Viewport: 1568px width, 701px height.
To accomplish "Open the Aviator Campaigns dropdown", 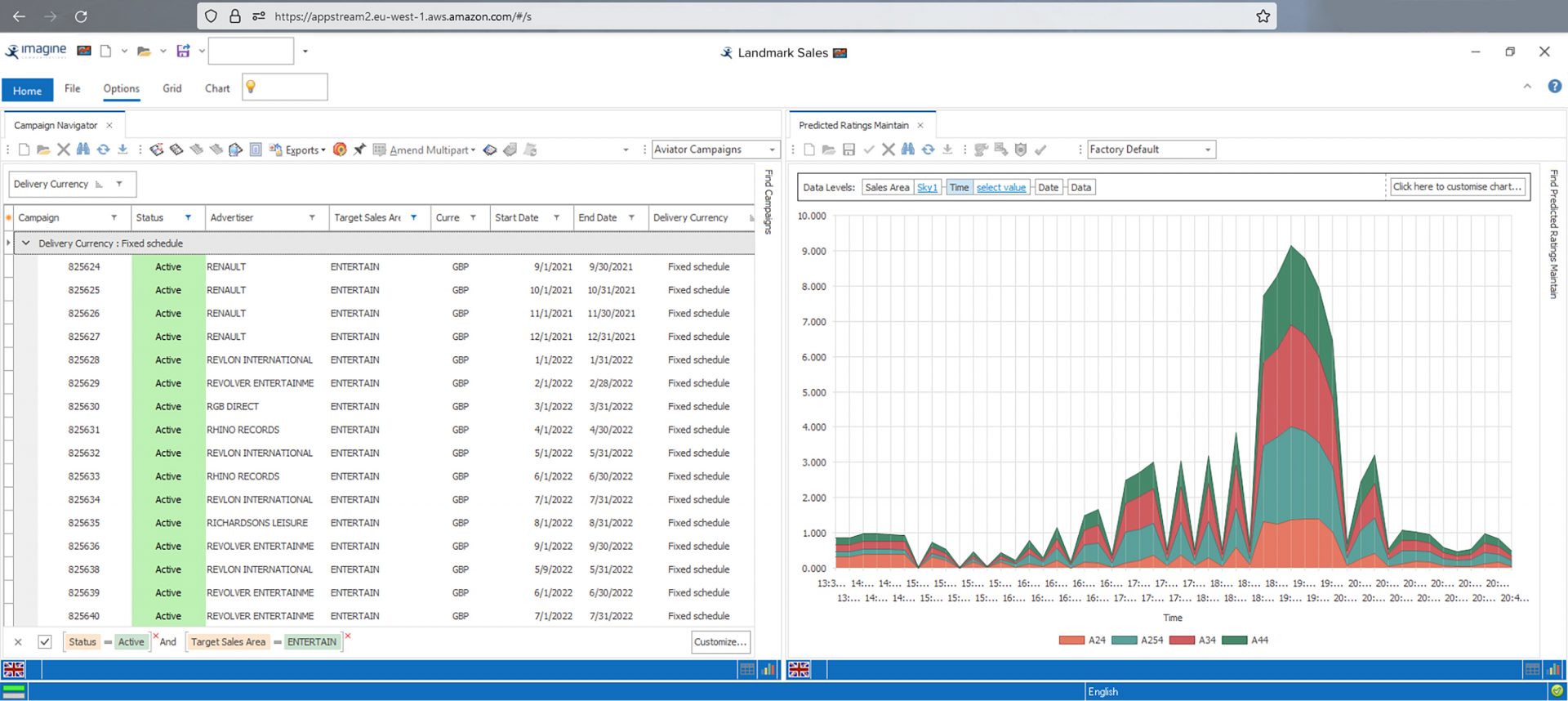I will click(772, 150).
